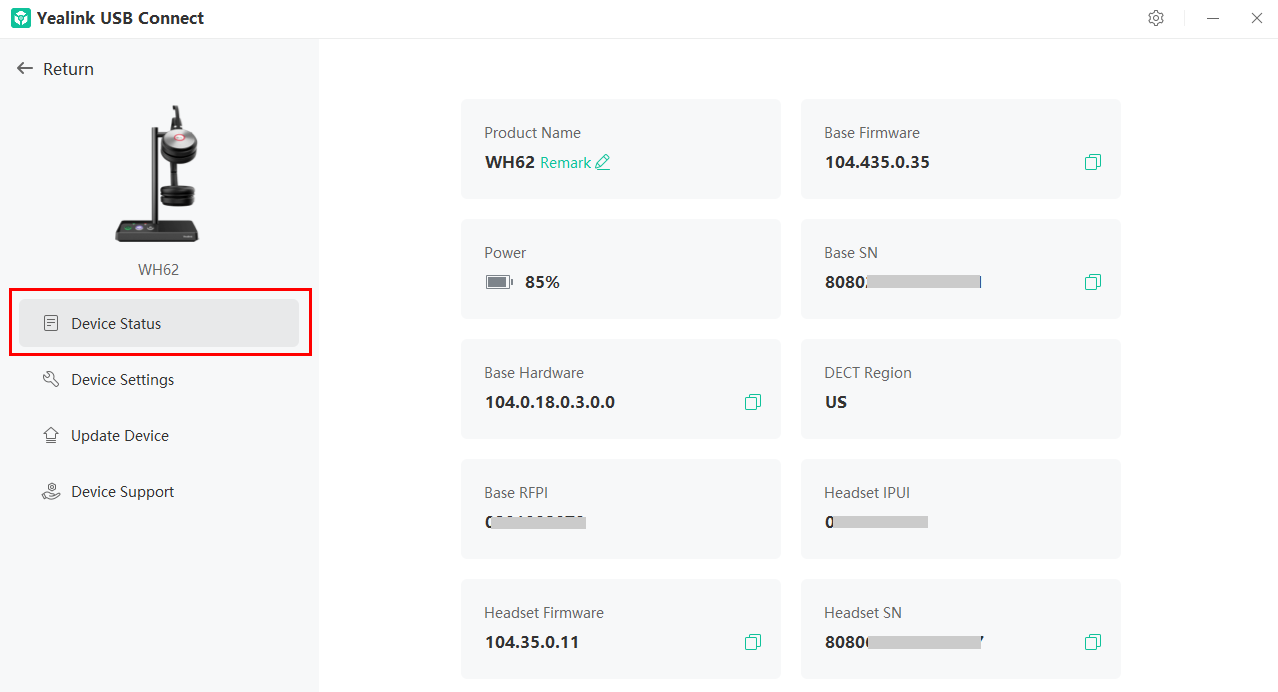Click the Headset SN label
The height and width of the screenshot is (692, 1278).
click(x=863, y=612)
